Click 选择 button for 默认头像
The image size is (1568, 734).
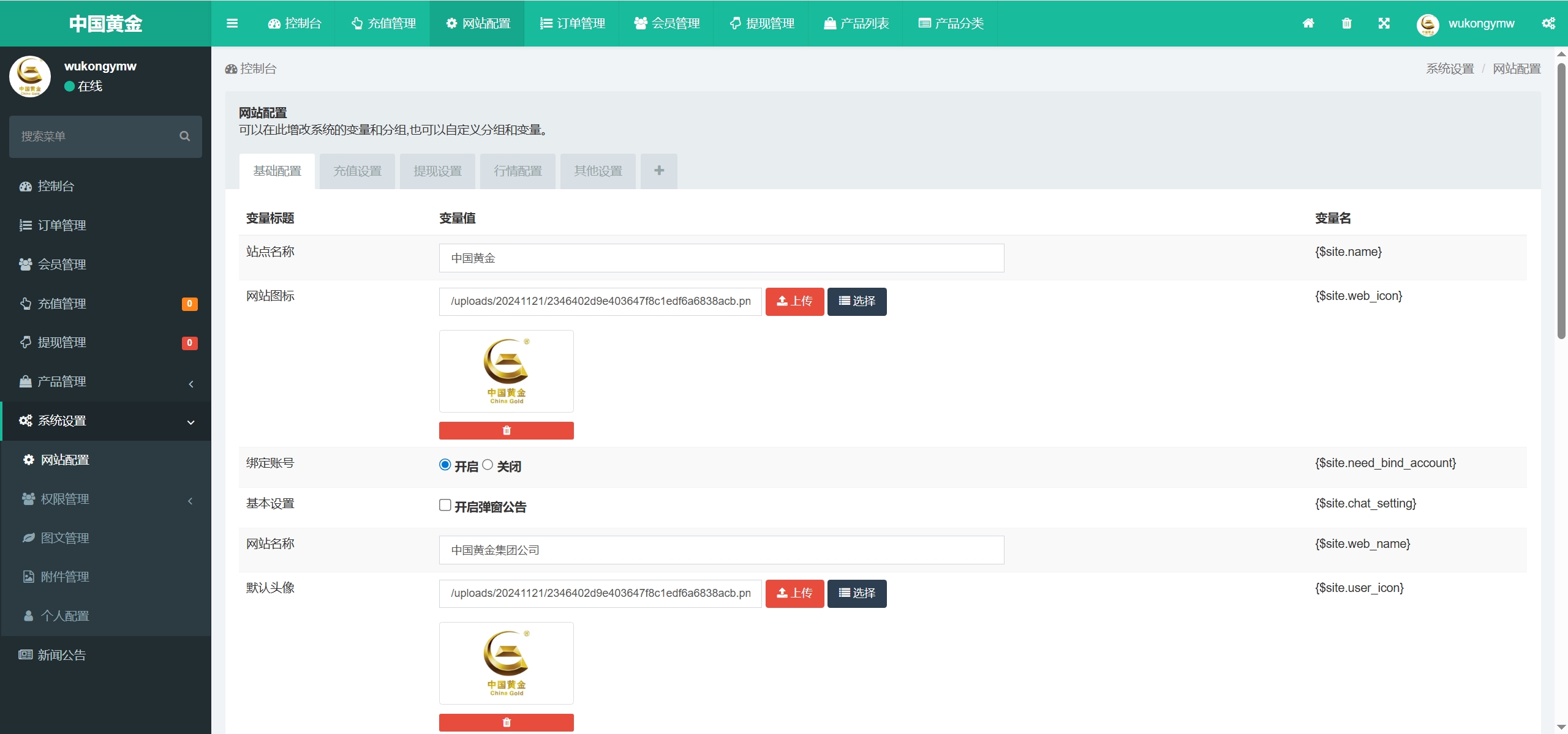point(856,593)
